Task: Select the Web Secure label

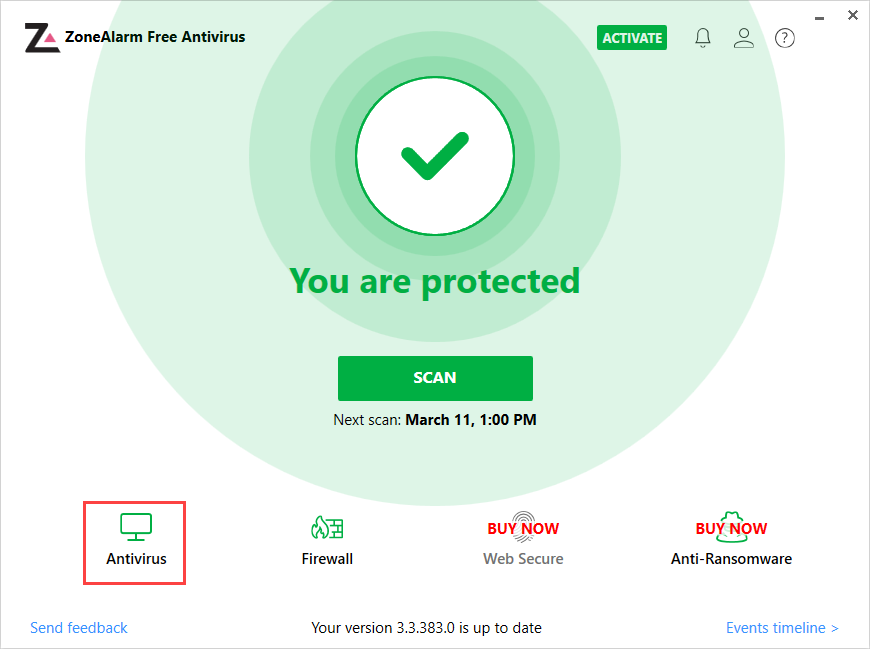Action: coord(523,559)
